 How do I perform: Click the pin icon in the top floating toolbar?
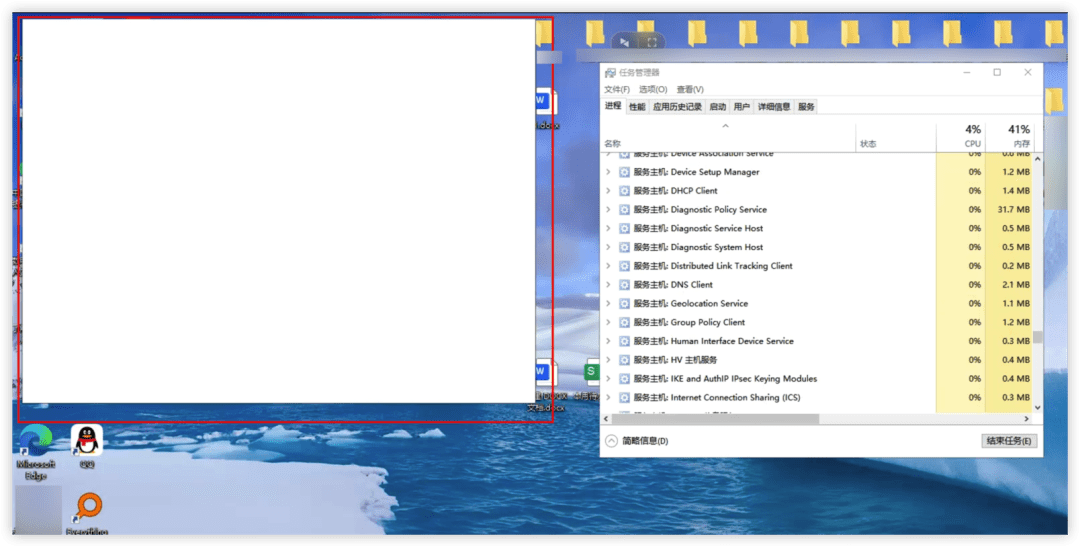pos(624,42)
